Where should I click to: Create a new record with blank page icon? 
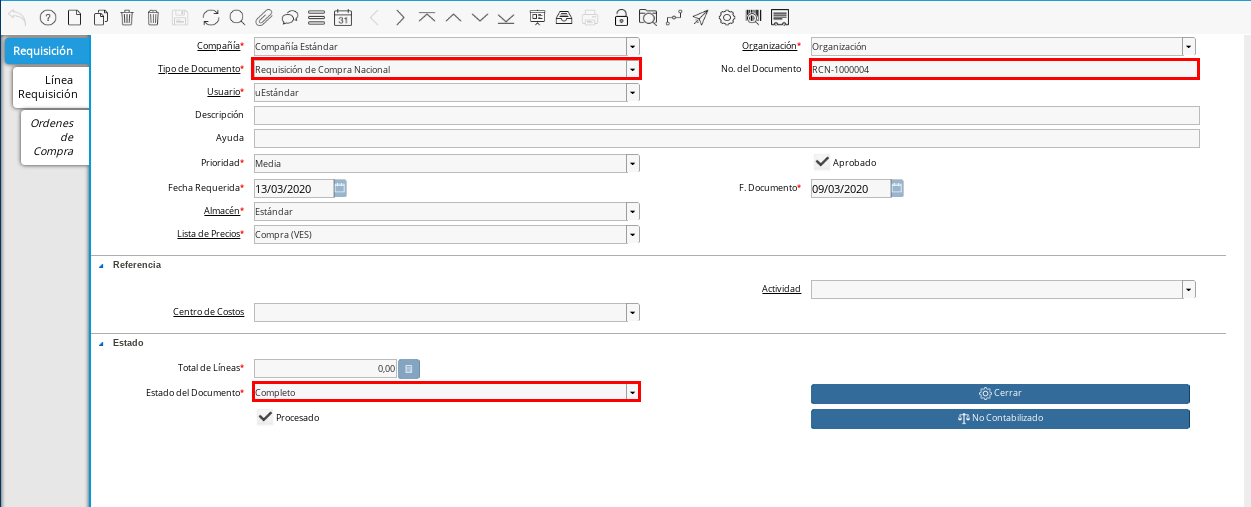(73, 17)
